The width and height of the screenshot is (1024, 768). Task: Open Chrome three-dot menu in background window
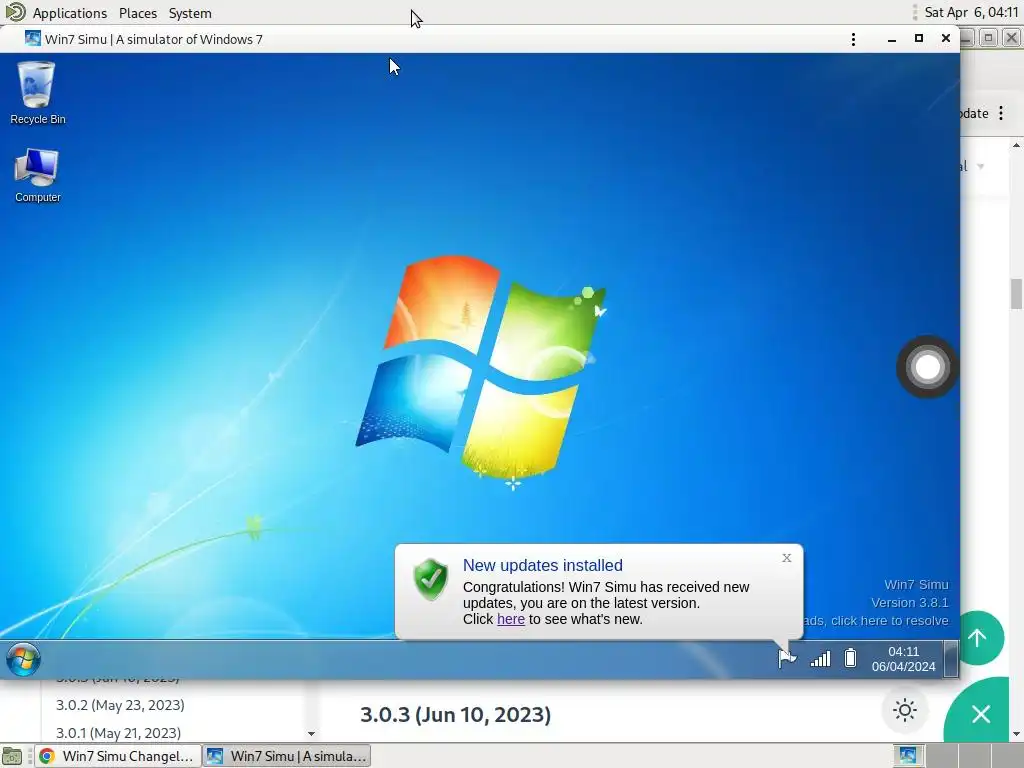click(1000, 113)
